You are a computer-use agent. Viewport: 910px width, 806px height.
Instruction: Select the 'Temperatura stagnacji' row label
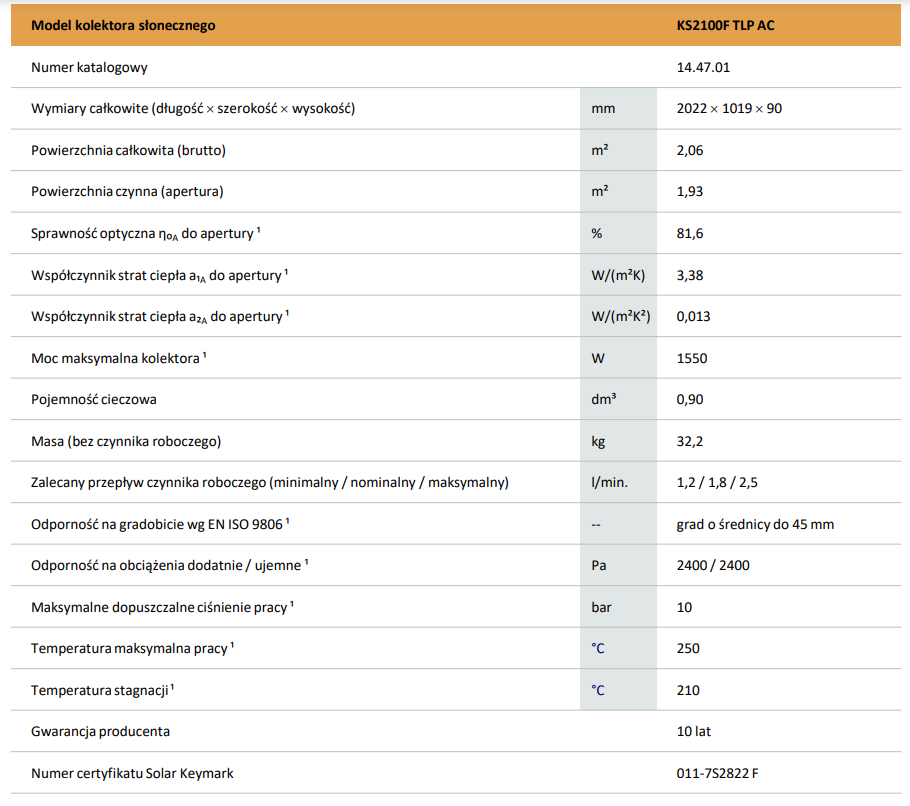click(102, 690)
